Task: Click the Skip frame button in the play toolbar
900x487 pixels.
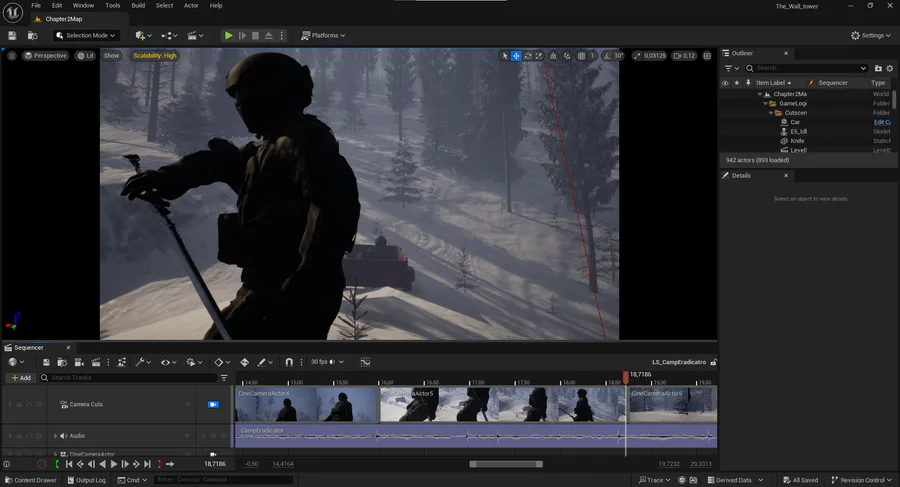Action: coord(242,36)
